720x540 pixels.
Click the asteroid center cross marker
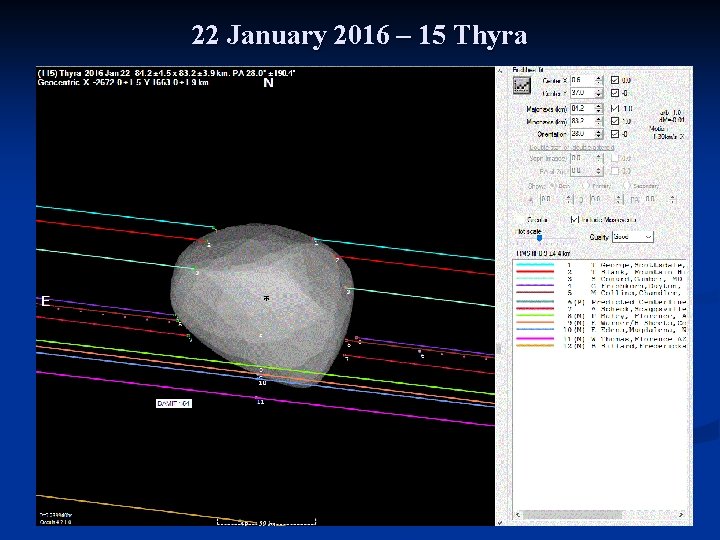[x=266, y=298]
